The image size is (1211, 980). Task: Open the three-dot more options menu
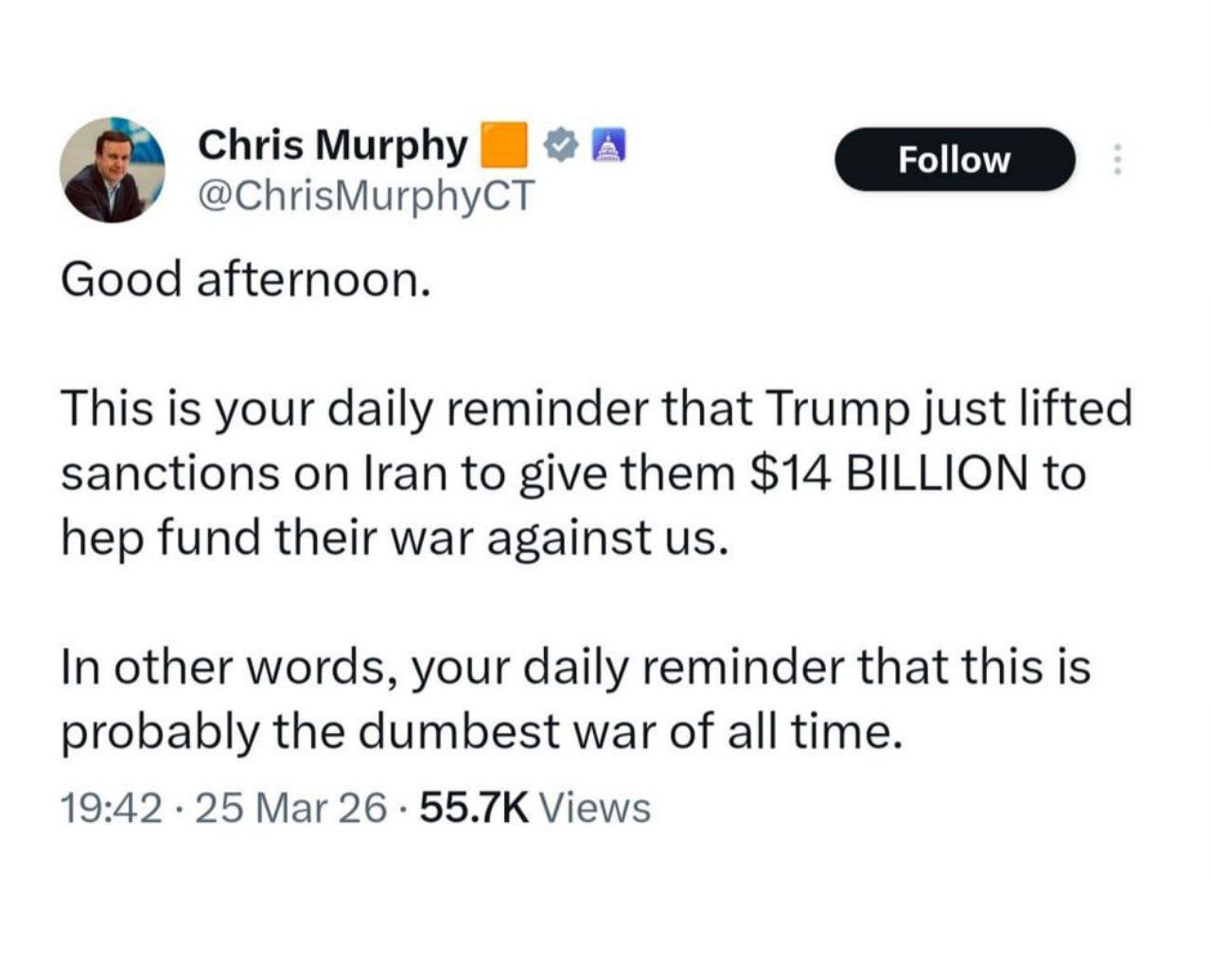(1117, 160)
